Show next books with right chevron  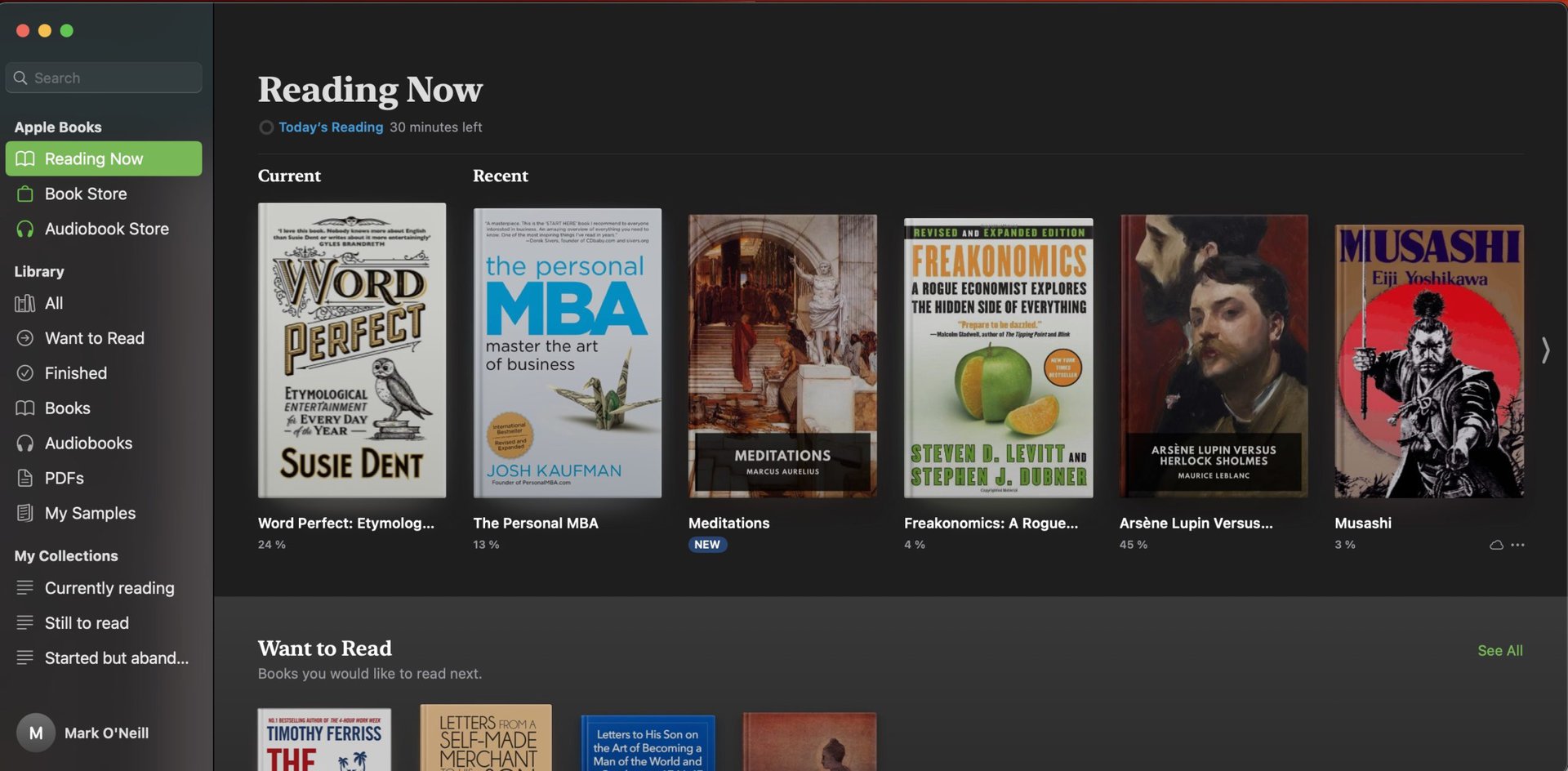tap(1545, 350)
